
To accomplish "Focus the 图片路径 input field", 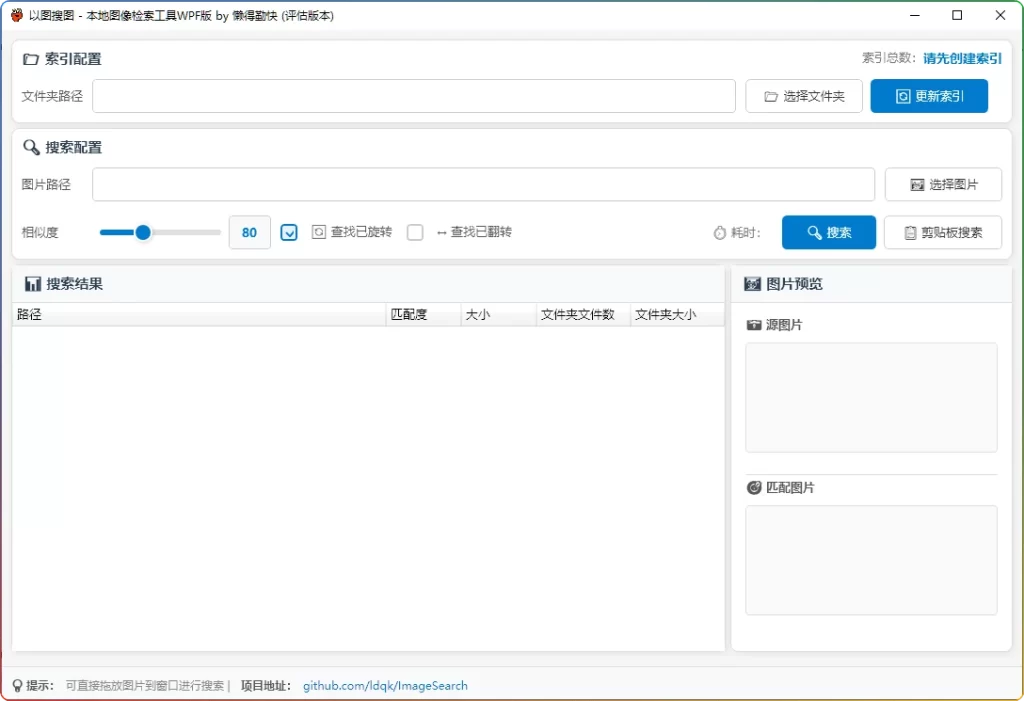I will point(483,184).
